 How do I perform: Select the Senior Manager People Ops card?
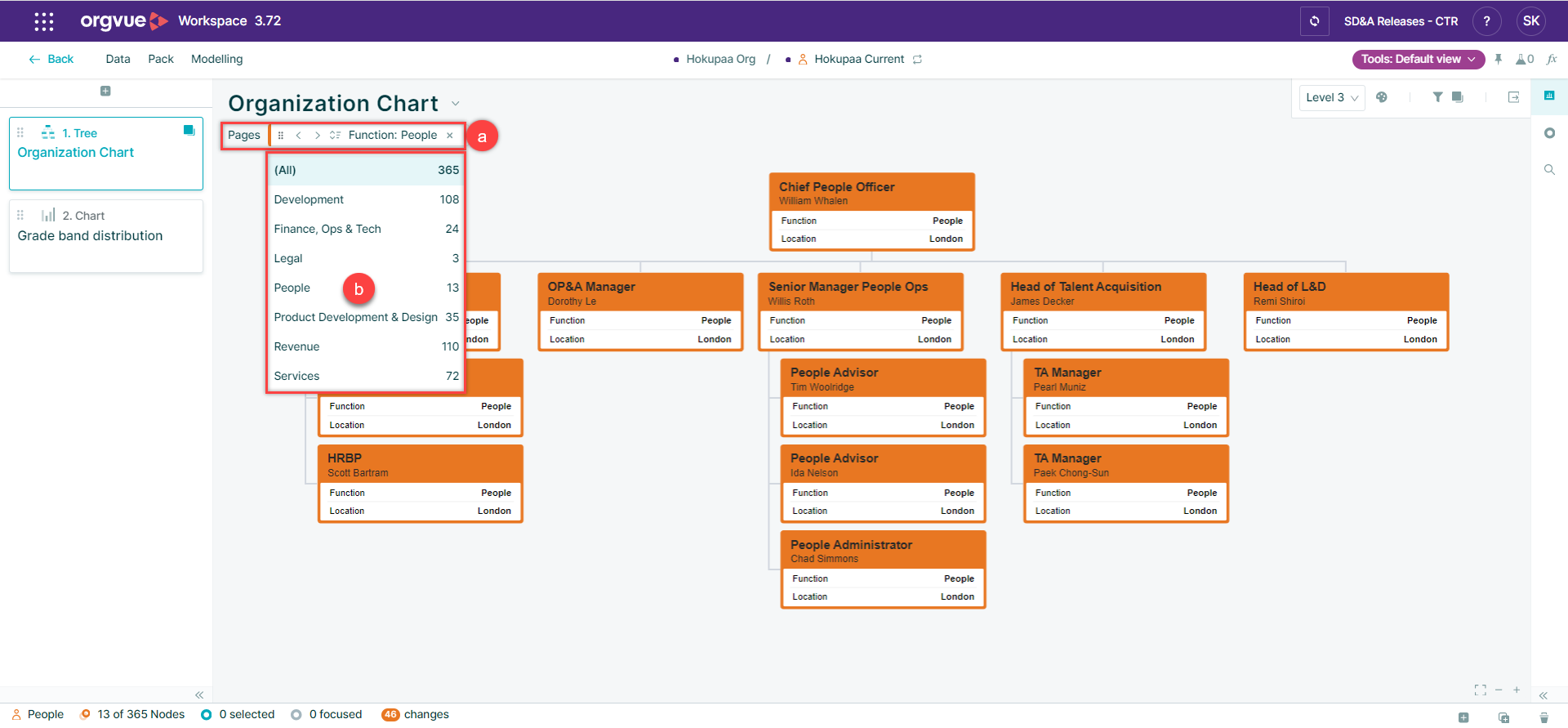[x=861, y=312]
